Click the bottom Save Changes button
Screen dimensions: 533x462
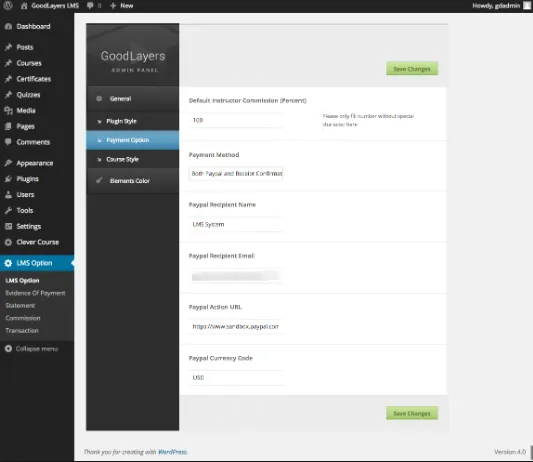pyautogui.click(x=412, y=413)
